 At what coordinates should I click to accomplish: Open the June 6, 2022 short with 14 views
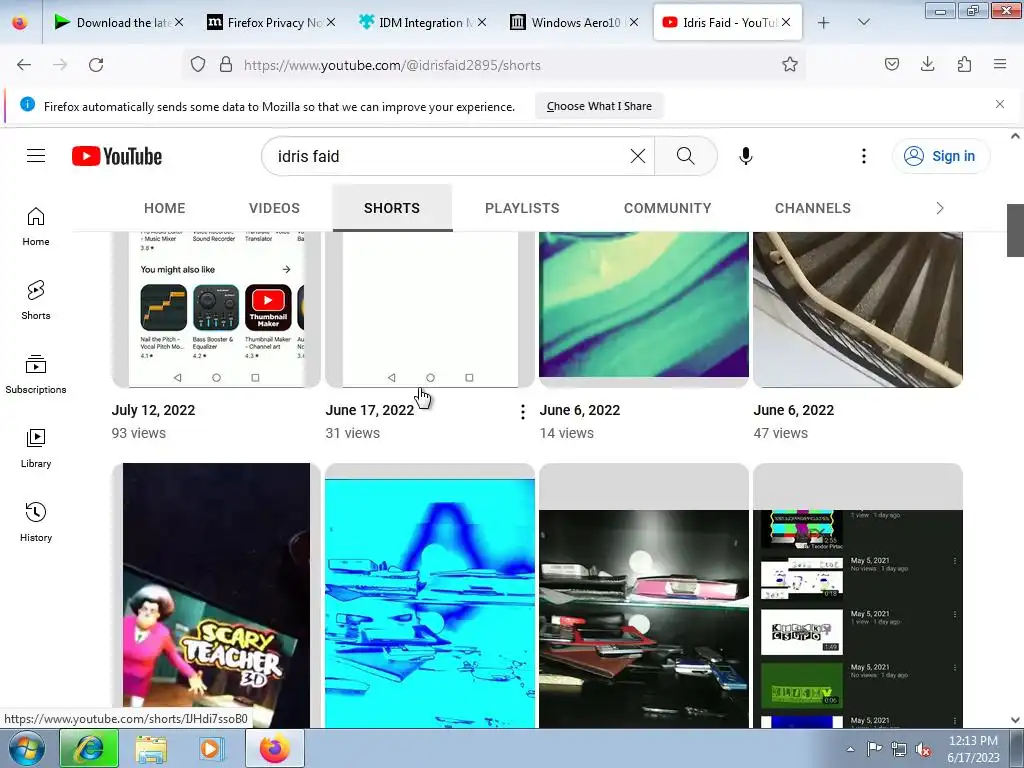(644, 310)
